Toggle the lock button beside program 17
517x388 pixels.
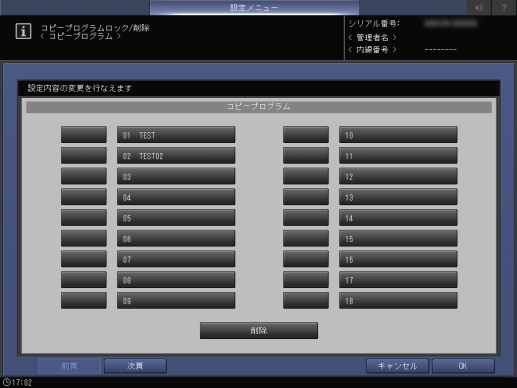click(306, 280)
